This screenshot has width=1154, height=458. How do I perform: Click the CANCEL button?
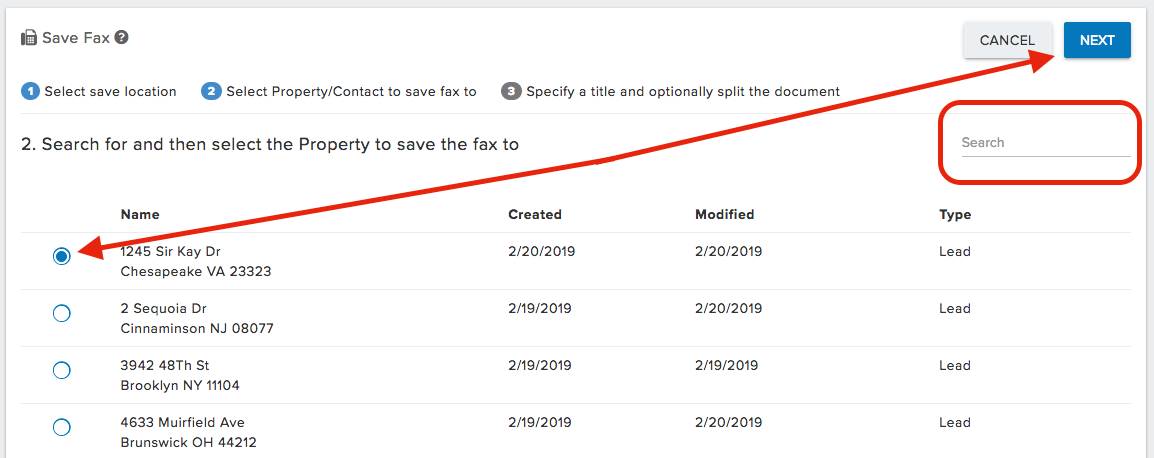coord(1008,40)
